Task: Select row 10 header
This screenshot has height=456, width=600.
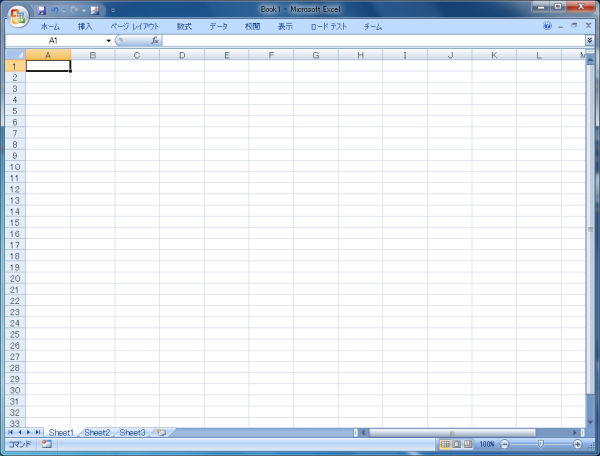Action: (x=15, y=167)
